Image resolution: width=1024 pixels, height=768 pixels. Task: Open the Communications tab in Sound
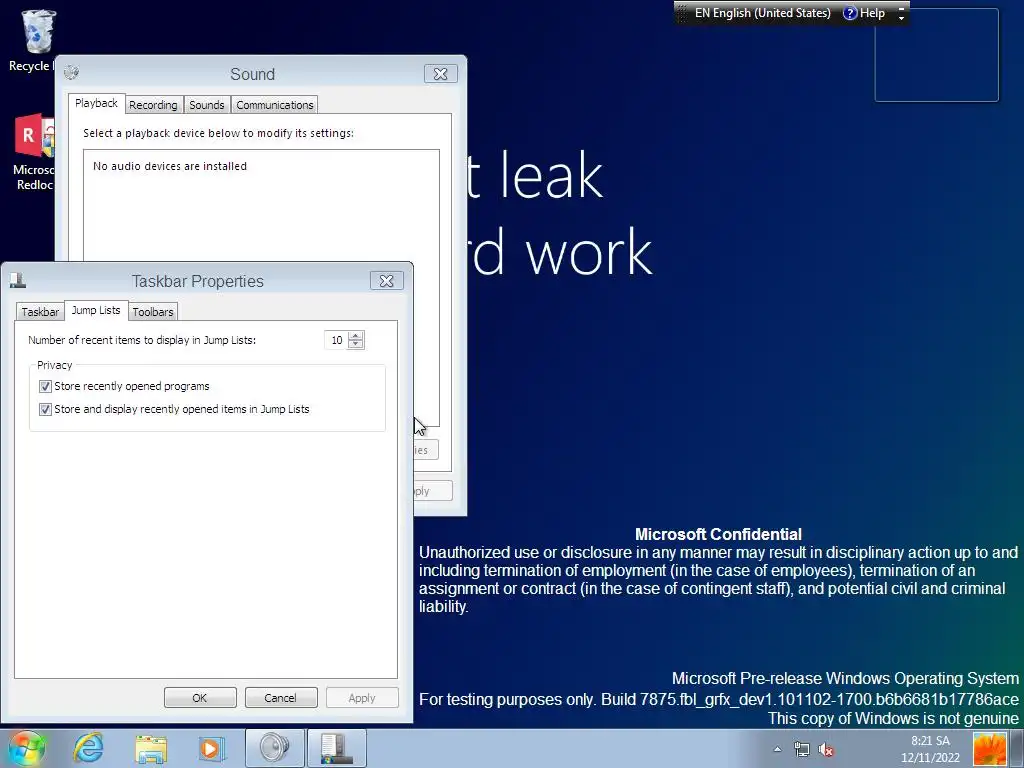pyautogui.click(x=274, y=104)
